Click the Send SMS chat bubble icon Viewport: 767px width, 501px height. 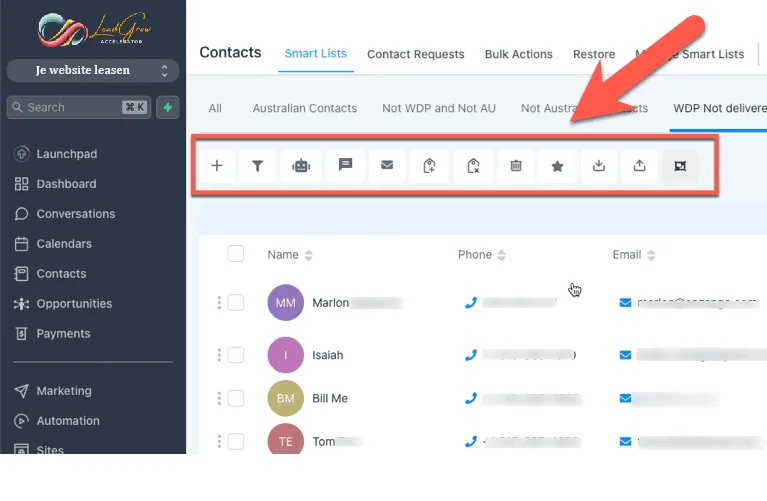pos(345,166)
